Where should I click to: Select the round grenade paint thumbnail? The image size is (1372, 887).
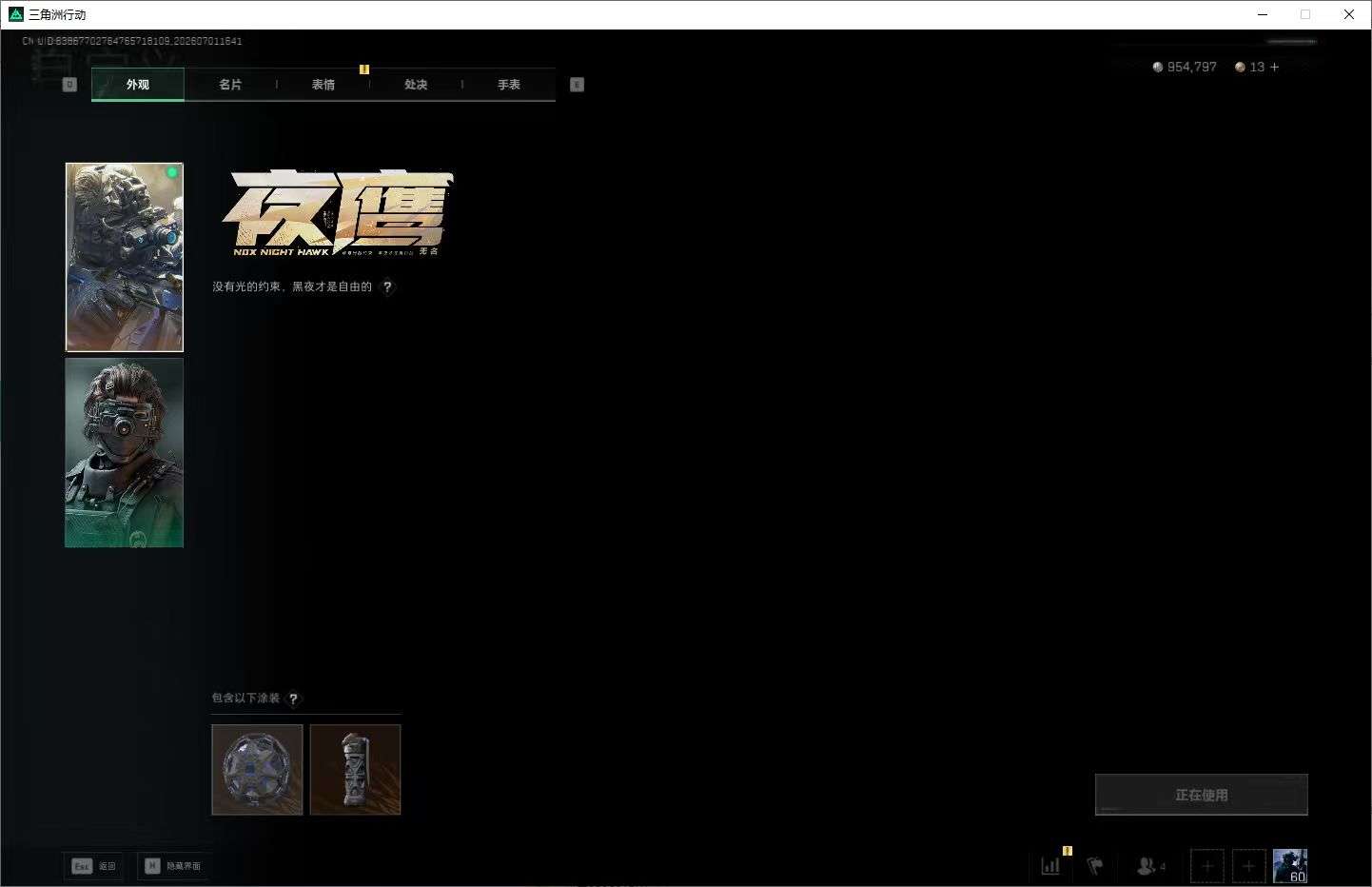pyautogui.click(x=257, y=770)
